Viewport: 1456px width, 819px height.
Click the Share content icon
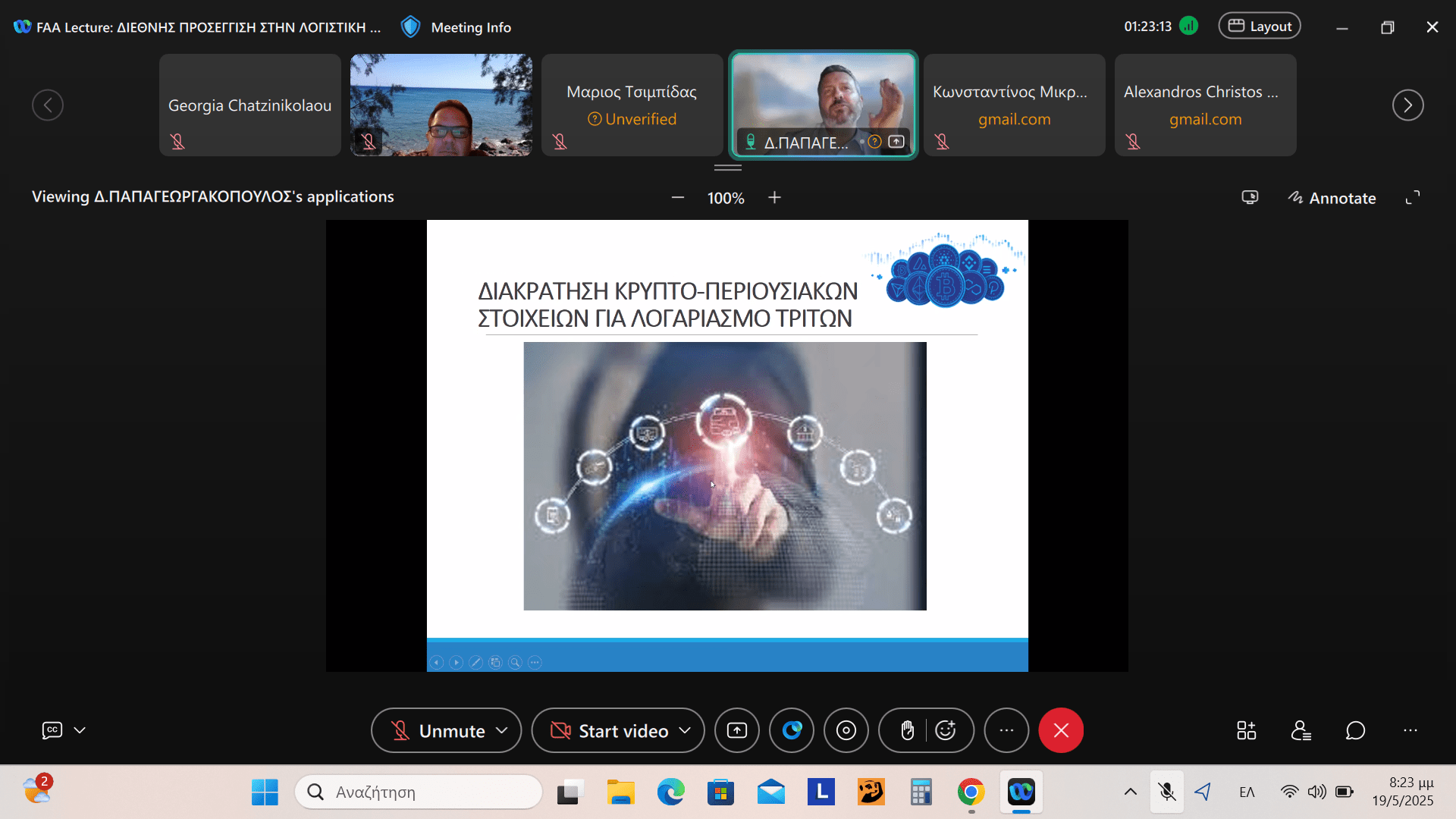coord(736,730)
